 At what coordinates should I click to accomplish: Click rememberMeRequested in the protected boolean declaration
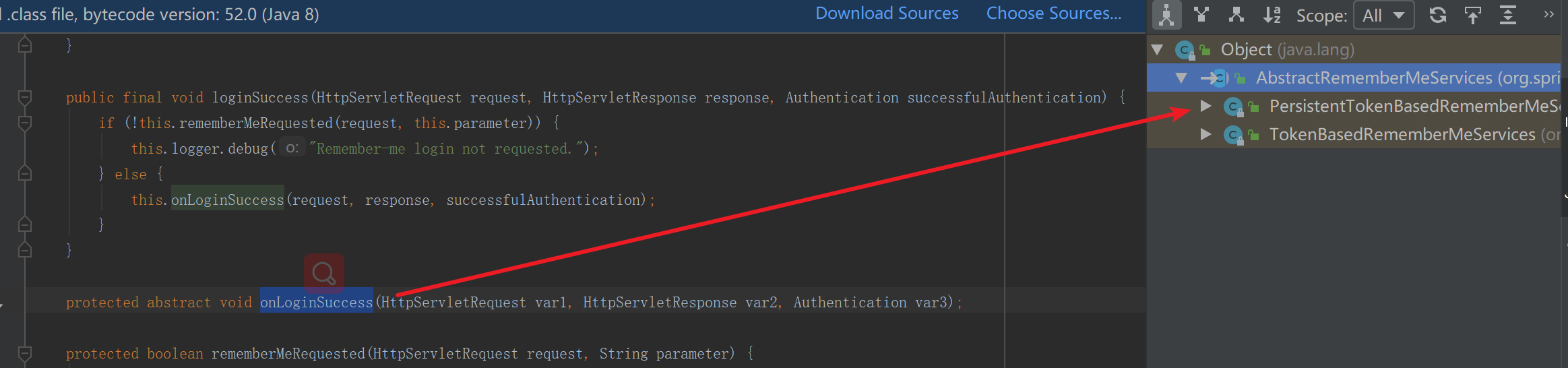(x=288, y=353)
